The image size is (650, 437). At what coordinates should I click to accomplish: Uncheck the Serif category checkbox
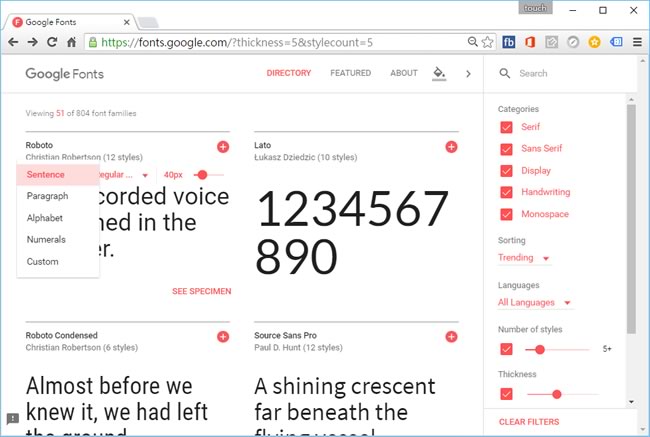[506, 127]
